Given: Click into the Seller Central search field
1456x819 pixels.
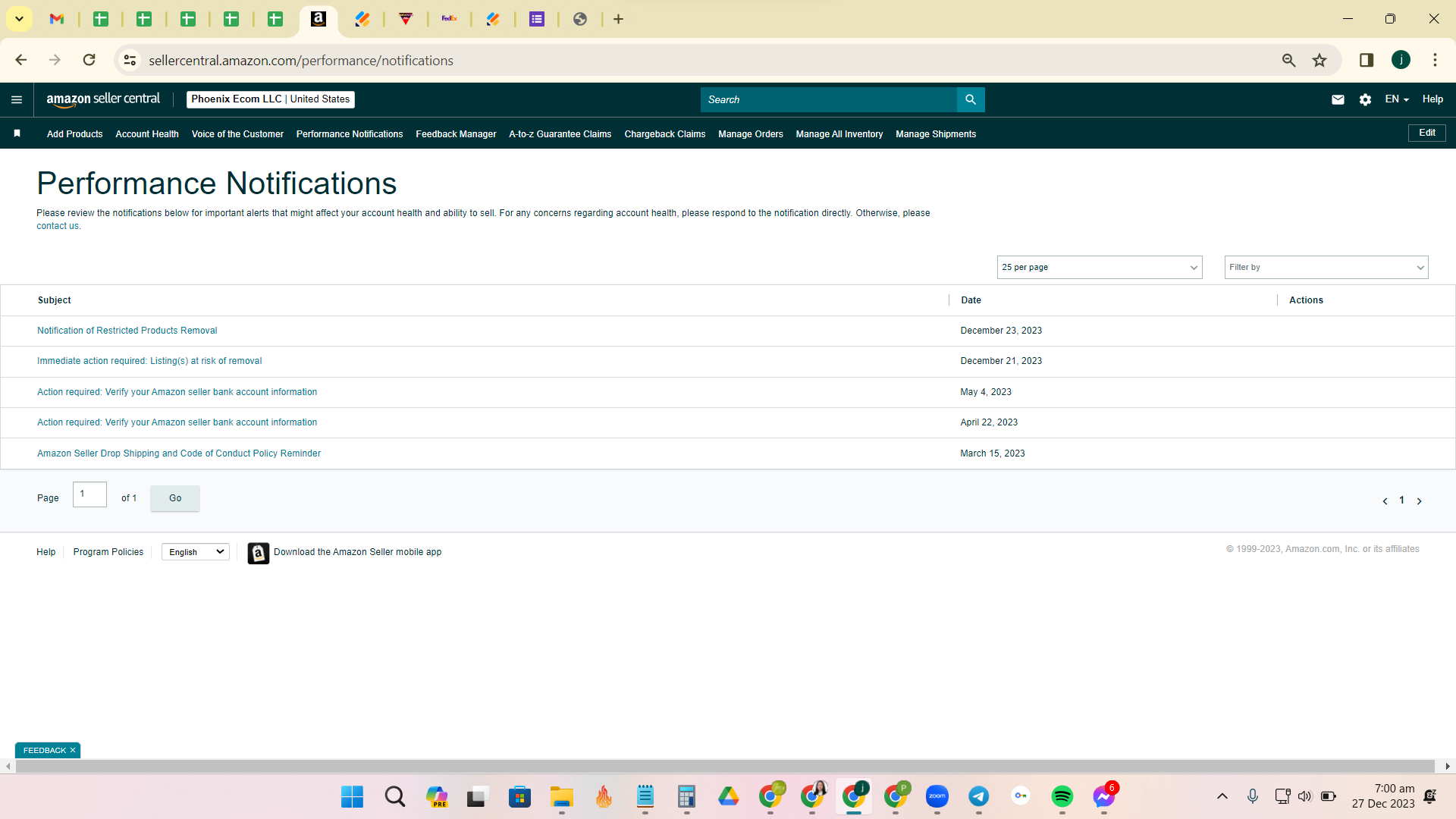Looking at the screenshot, I should [x=829, y=99].
